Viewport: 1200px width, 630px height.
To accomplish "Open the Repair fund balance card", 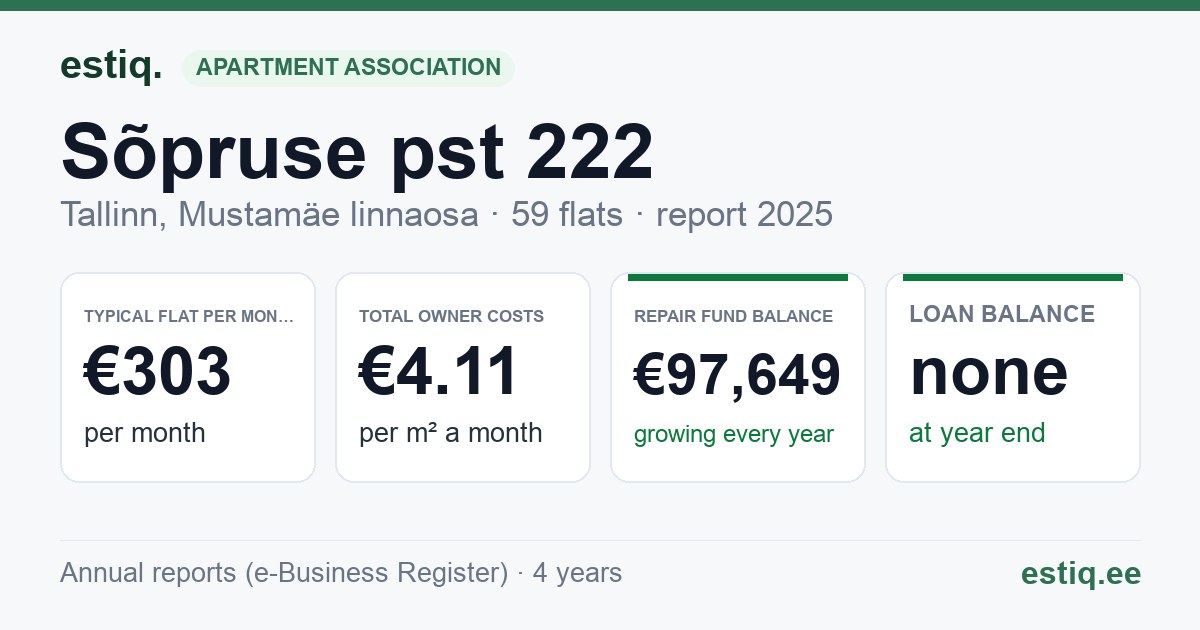I will click(738, 377).
